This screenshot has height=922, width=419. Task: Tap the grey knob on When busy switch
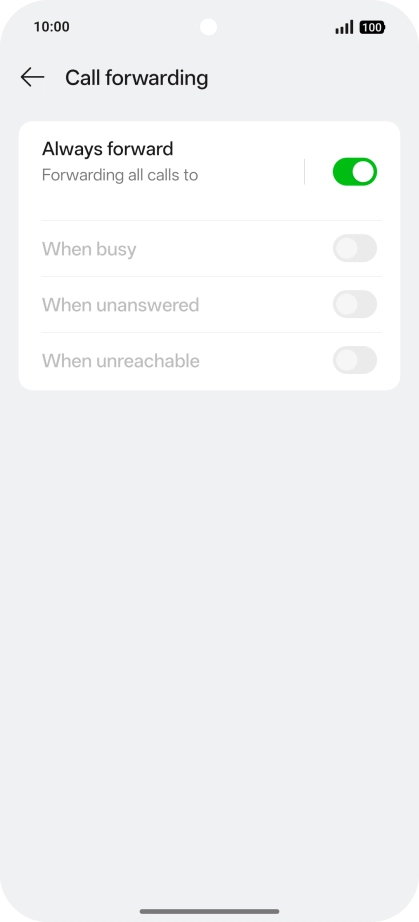pos(346,248)
